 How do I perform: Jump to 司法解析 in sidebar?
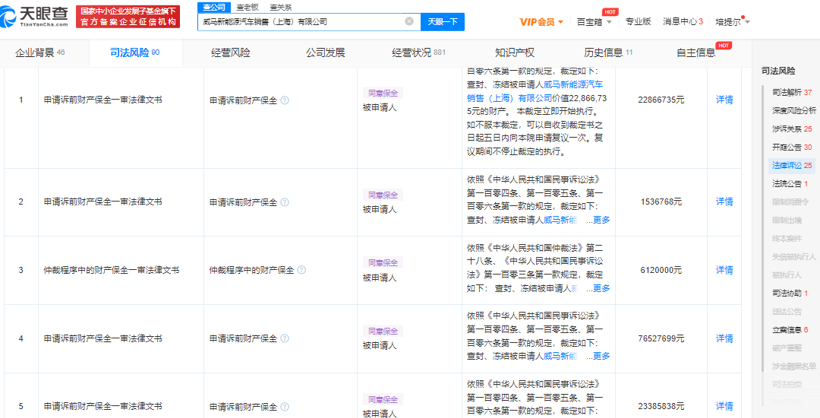tap(792, 93)
